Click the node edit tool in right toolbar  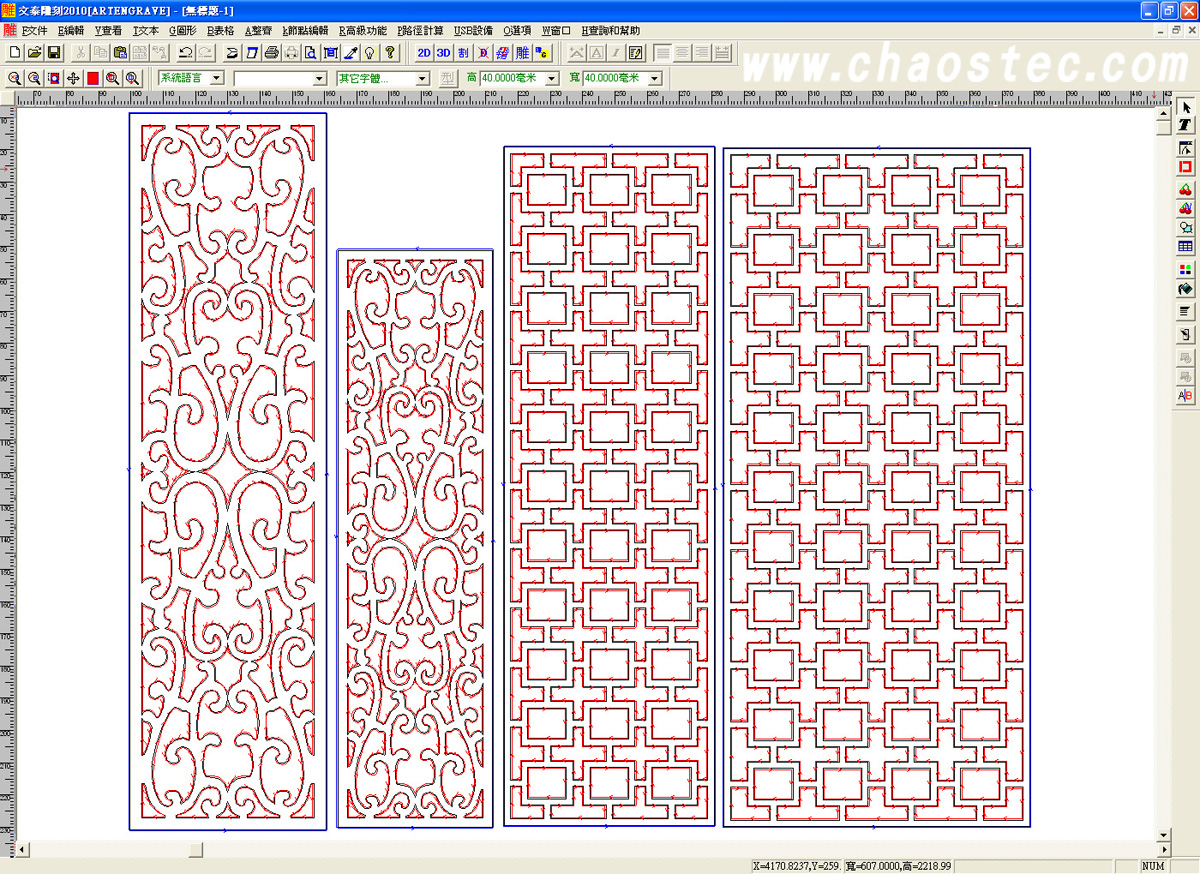[1186, 147]
